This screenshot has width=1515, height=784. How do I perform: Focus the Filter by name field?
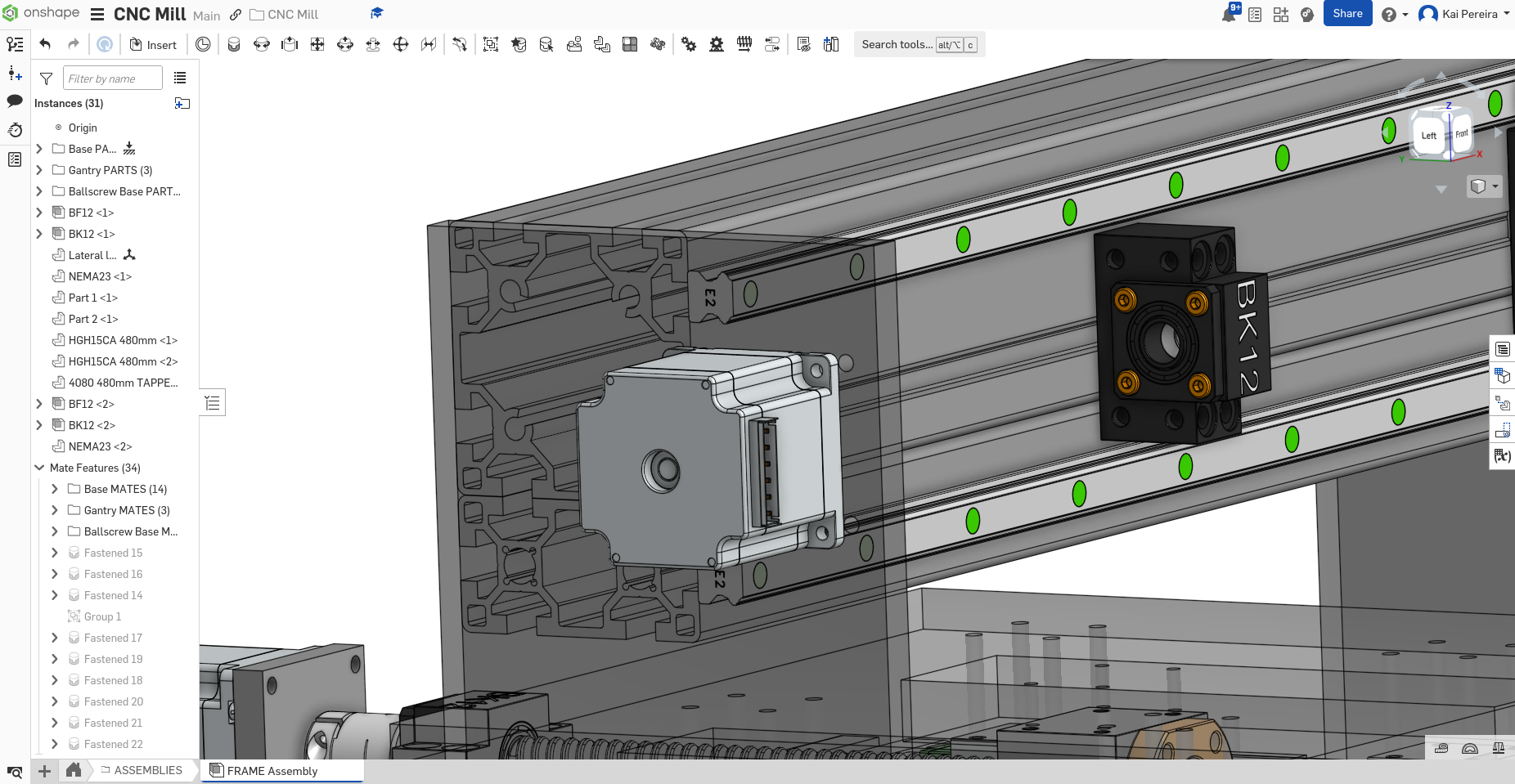[x=113, y=78]
